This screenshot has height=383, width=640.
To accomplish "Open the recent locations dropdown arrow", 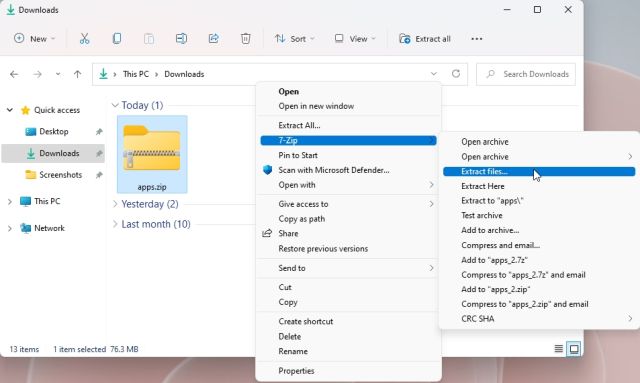I will point(58,74).
